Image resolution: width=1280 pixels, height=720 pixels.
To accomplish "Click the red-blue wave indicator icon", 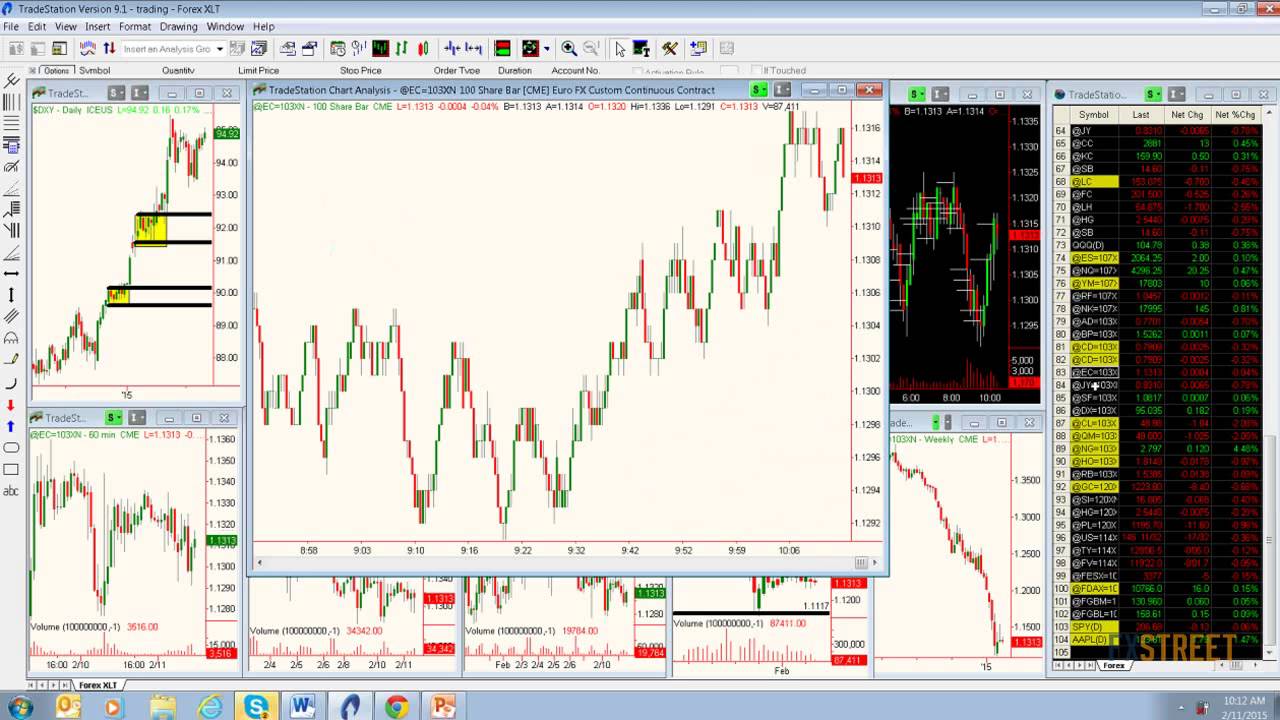I will point(87,48).
